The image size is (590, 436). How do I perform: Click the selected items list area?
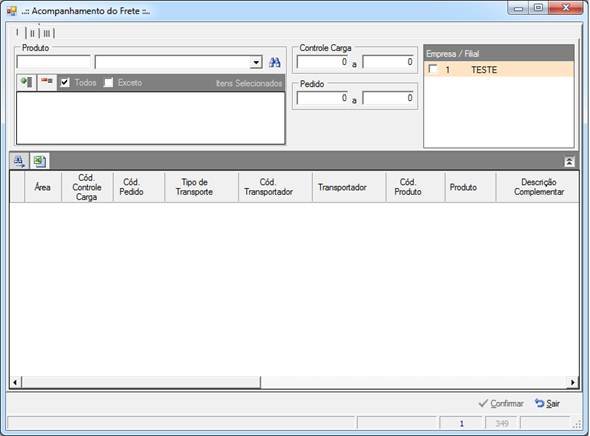[x=151, y=118]
